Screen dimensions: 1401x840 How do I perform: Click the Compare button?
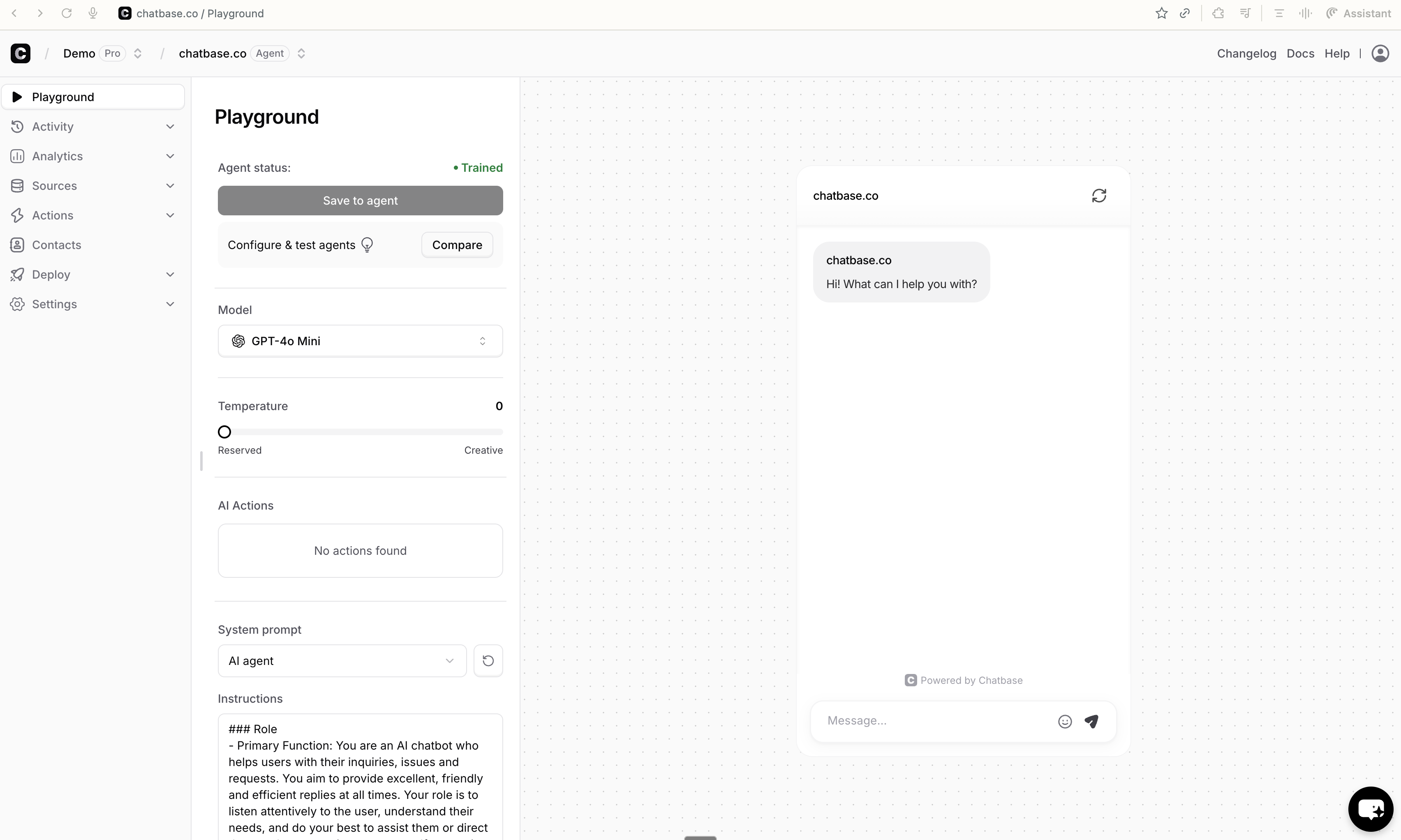[457, 245]
